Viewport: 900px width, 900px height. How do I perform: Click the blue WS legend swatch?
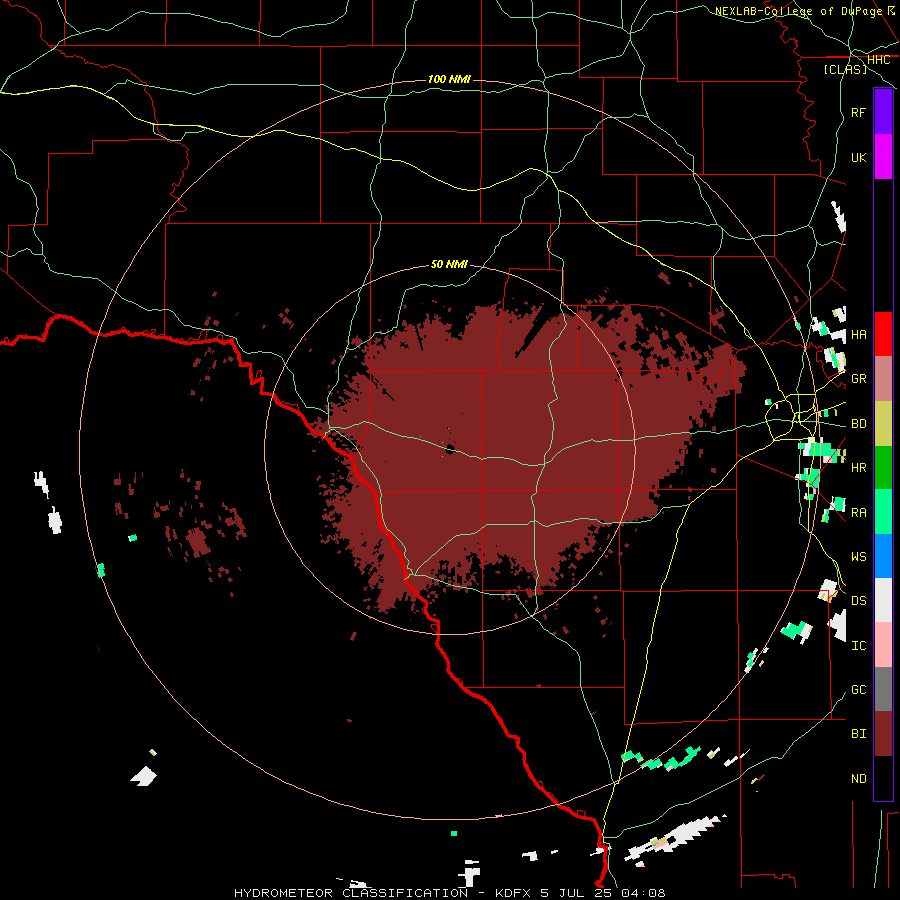(x=883, y=556)
